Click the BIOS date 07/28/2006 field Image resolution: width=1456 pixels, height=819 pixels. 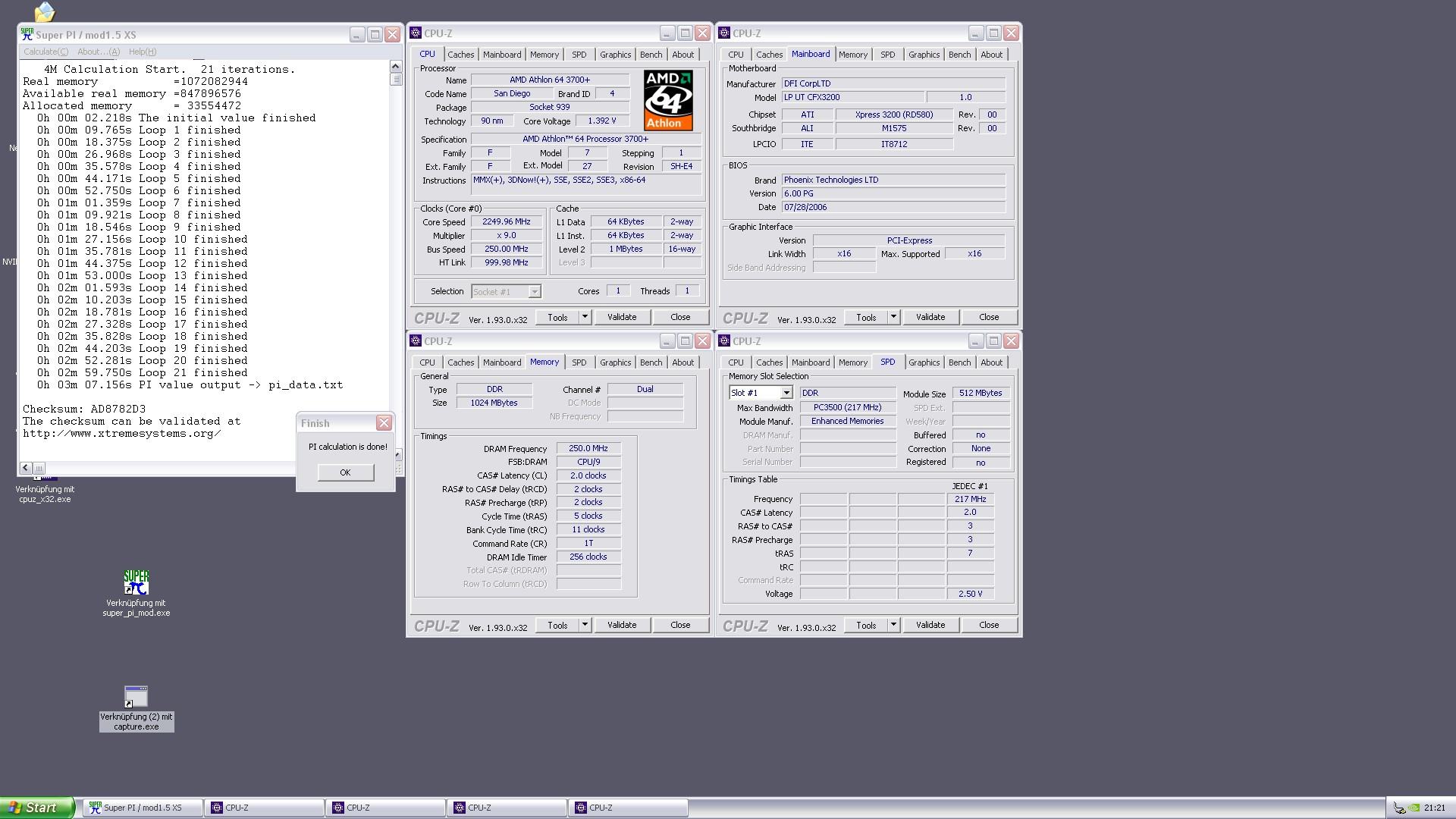coord(893,208)
